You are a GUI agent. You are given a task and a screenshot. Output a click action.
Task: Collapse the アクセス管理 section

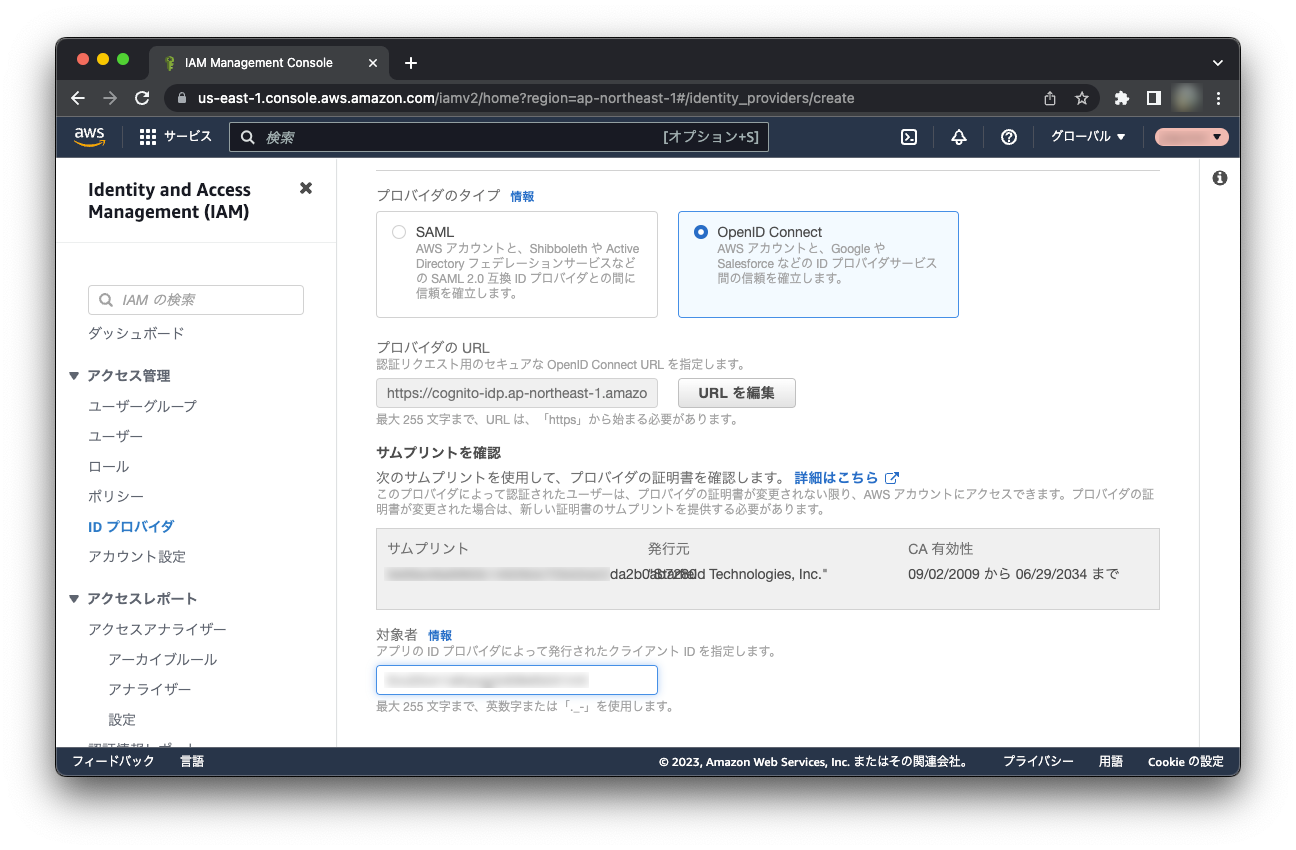point(74,376)
